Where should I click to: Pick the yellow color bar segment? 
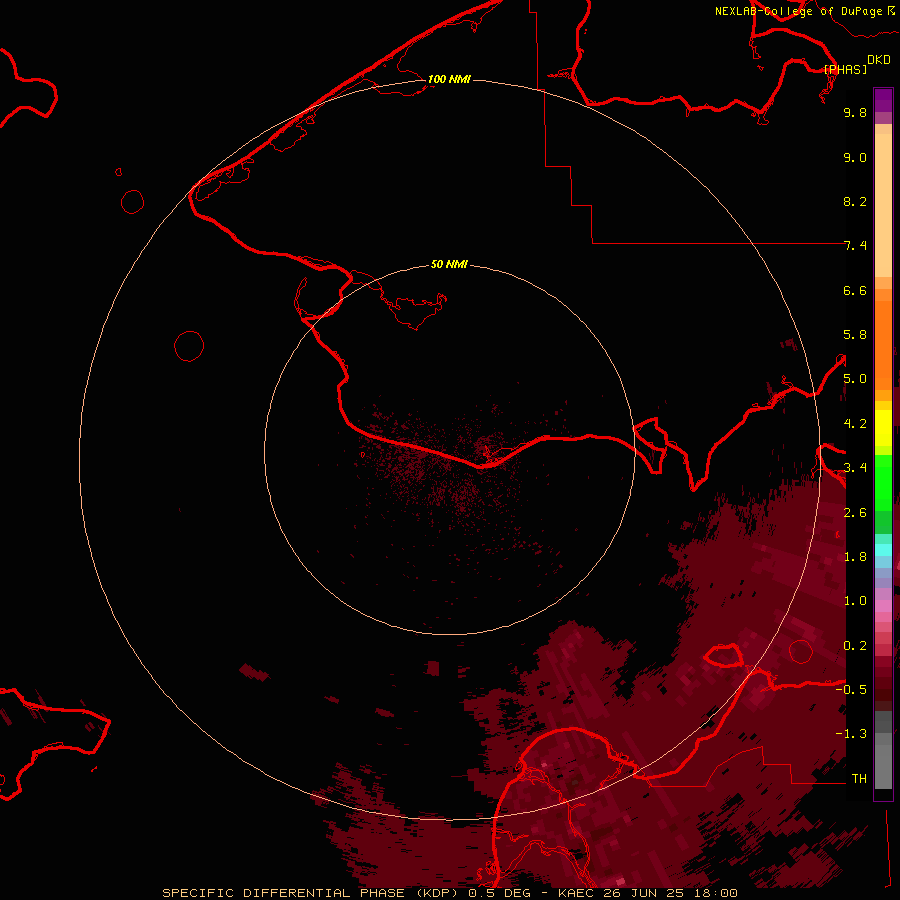pos(883,428)
